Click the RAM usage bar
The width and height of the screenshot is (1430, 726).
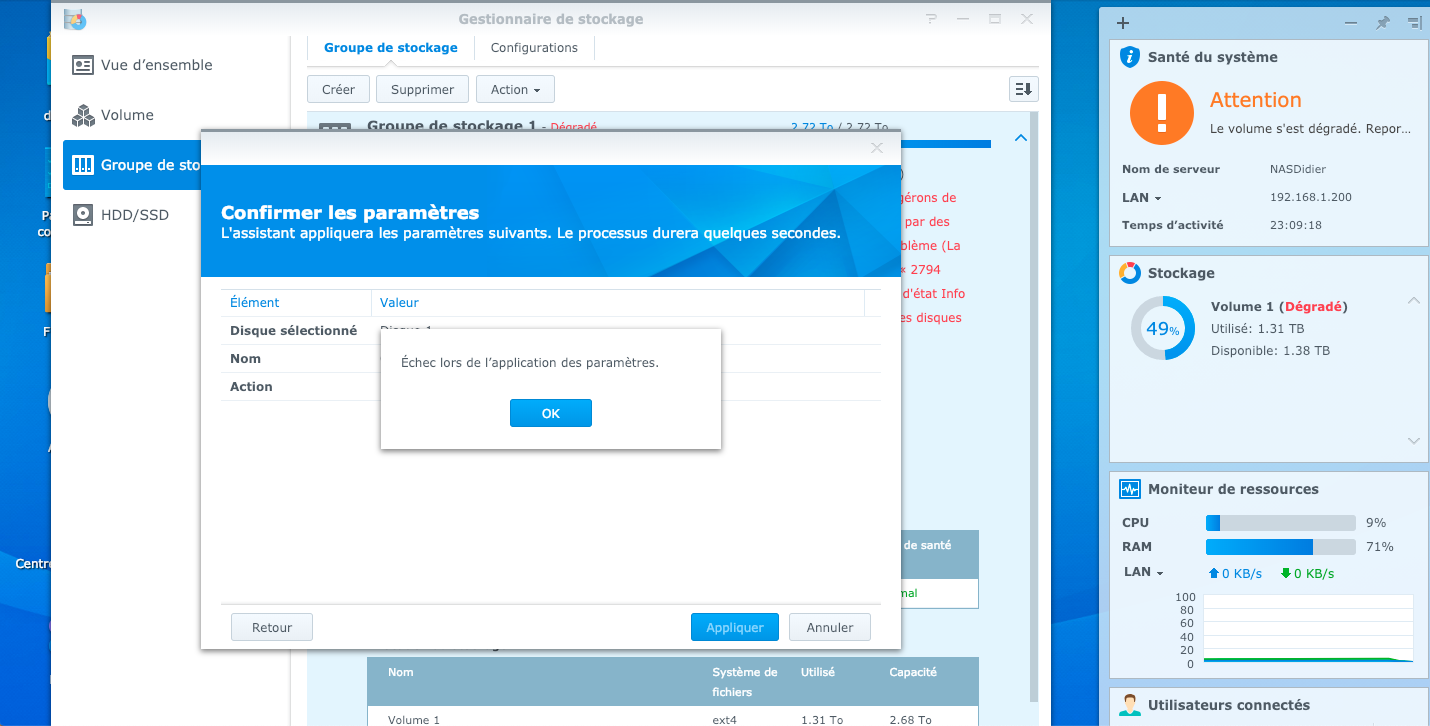click(x=1280, y=546)
